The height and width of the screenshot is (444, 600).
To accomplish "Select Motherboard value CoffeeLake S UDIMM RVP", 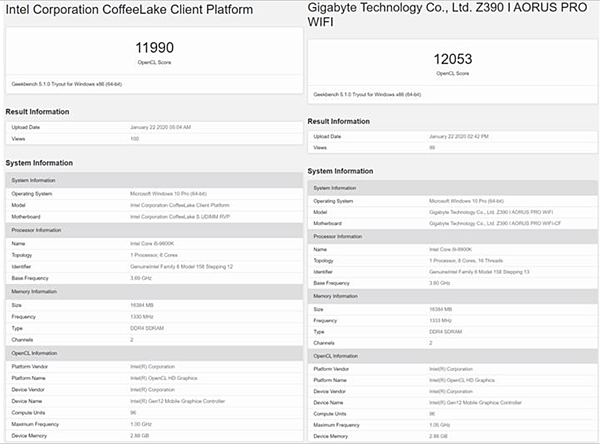I will (x=180, y=217).
